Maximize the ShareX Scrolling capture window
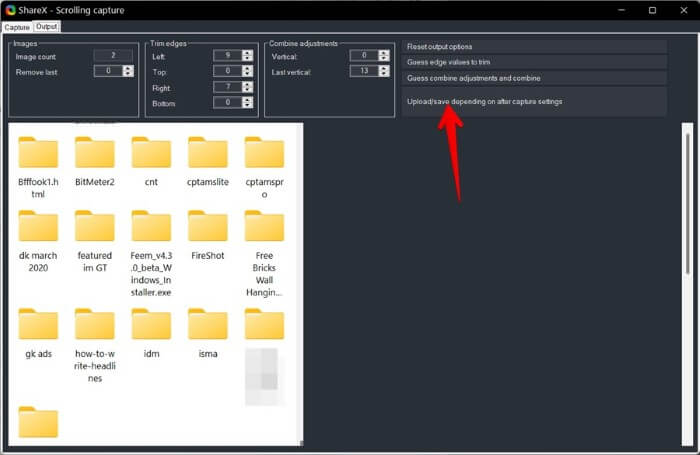 652,10
